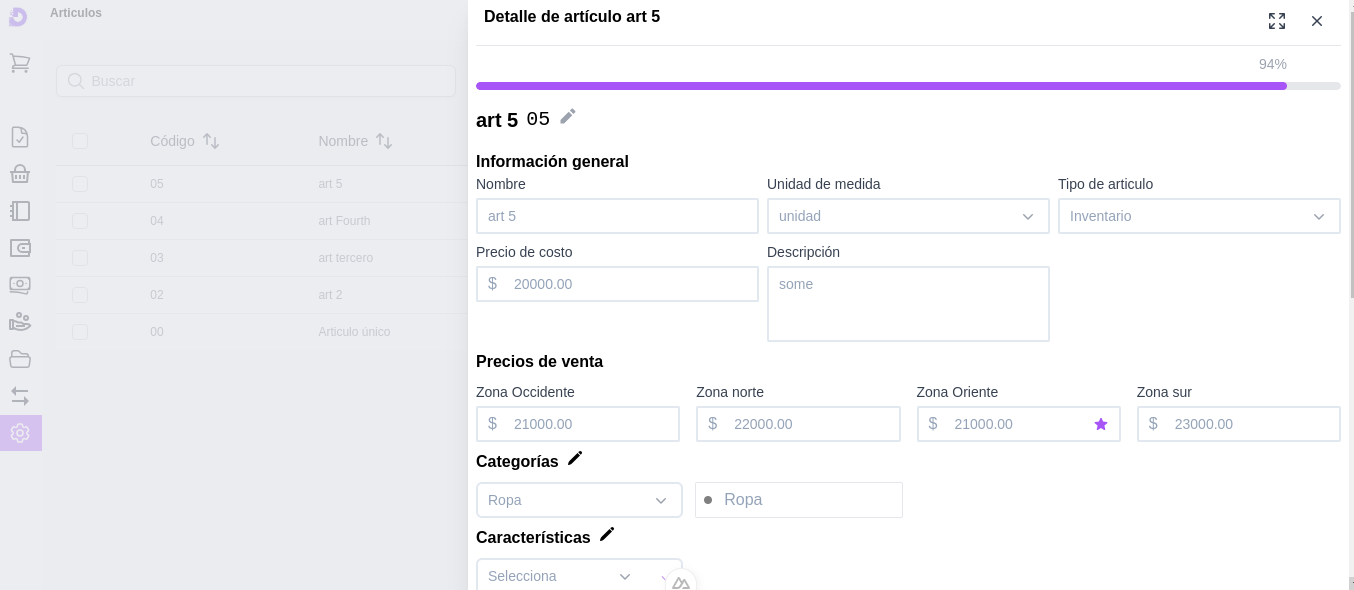
Task: Click the pencil icon beside Categorías
Action: [575, 459]
